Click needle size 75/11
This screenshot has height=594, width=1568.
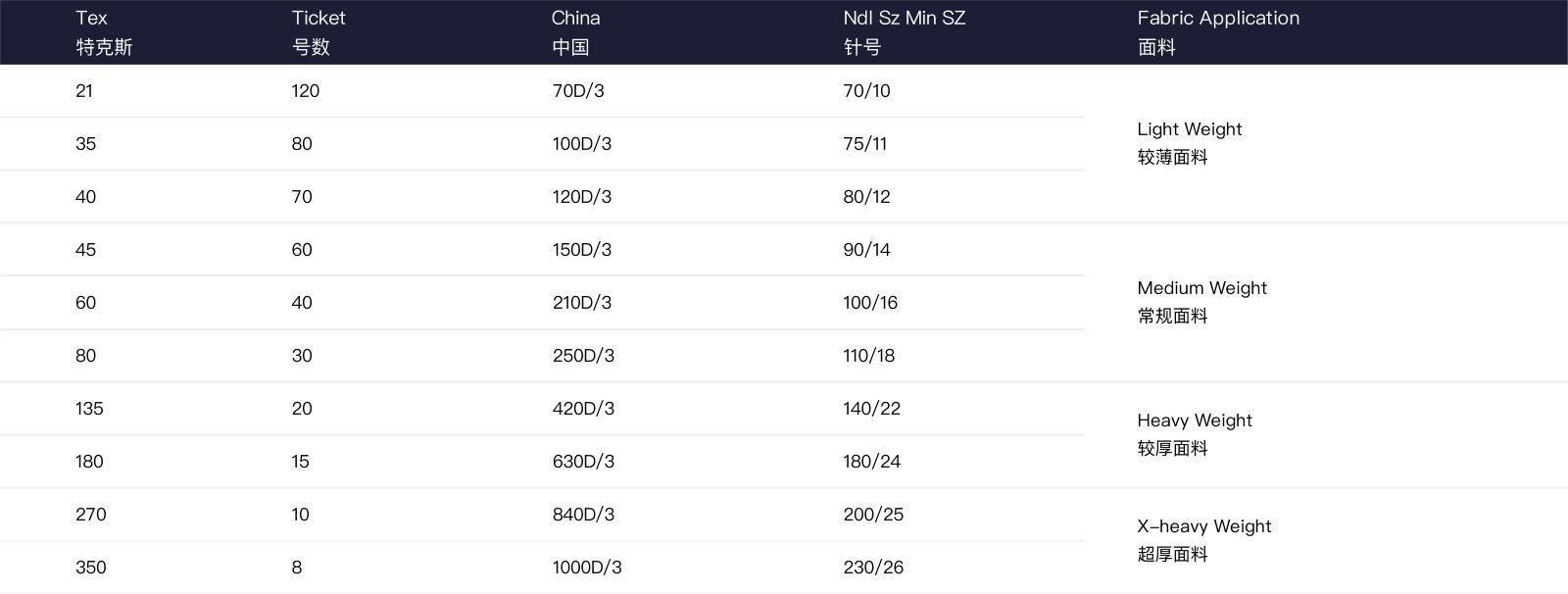click(x=864, y=144)
